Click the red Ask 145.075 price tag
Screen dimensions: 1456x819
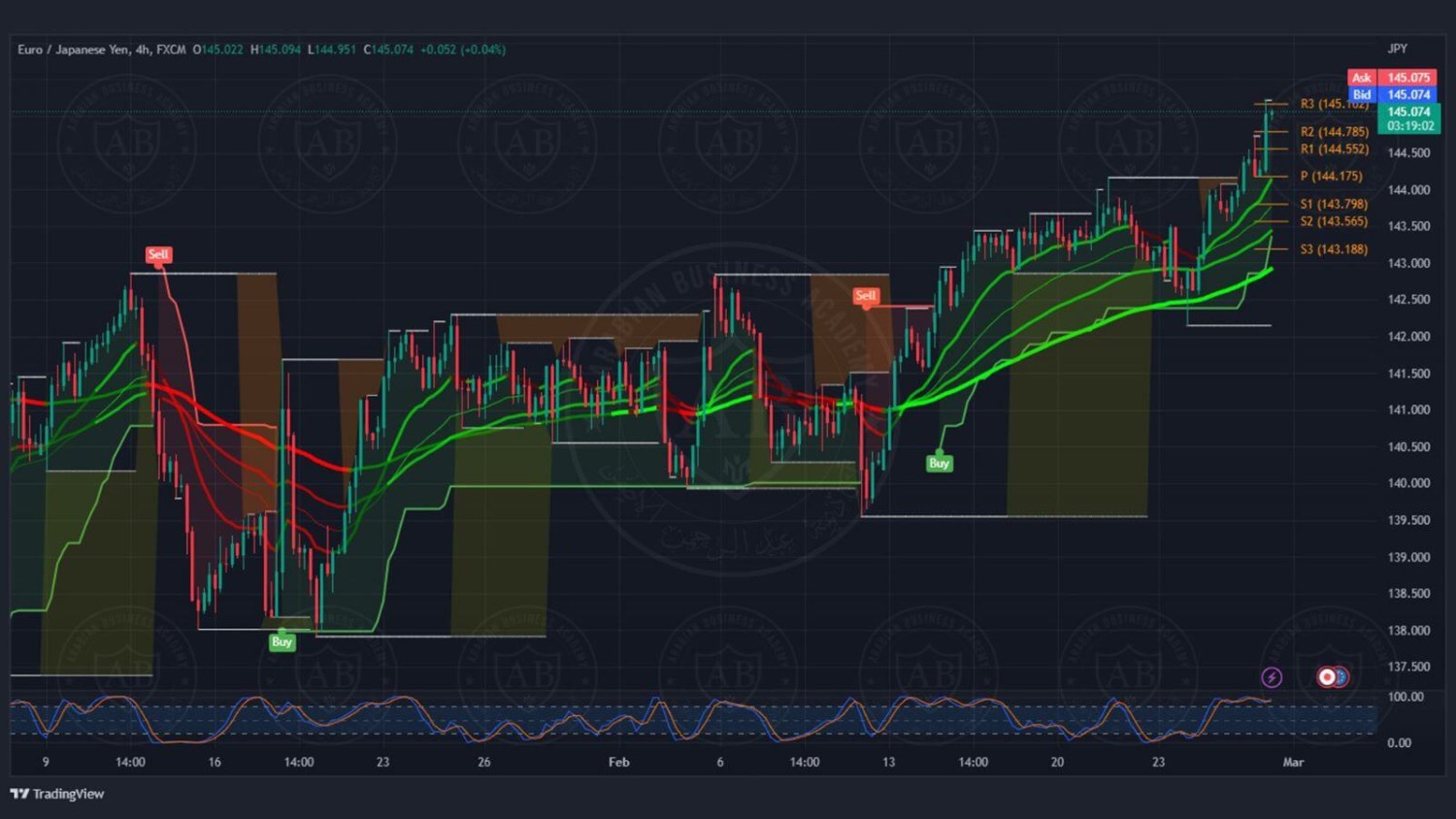pyautogui.click(x=1392, y=78)
